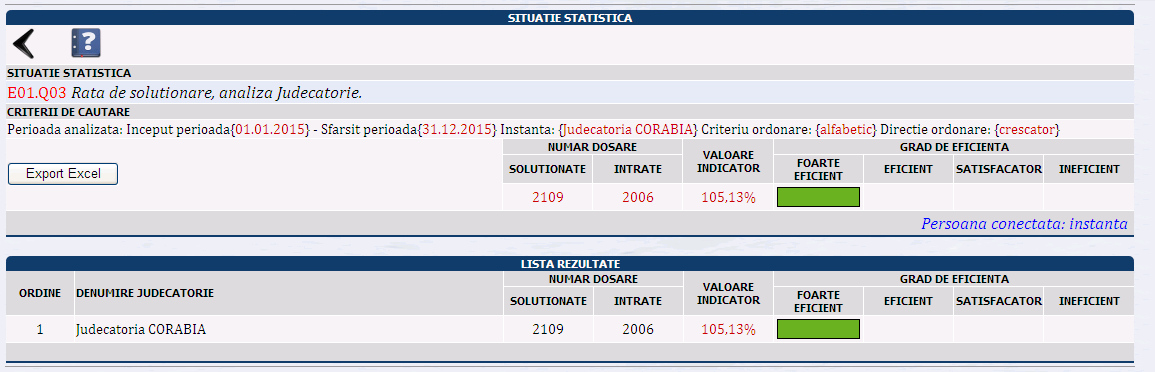The height and width of the screenshot is (372, 1155).
Task: Click the red 2109 solutionate value
Action: 548,197
